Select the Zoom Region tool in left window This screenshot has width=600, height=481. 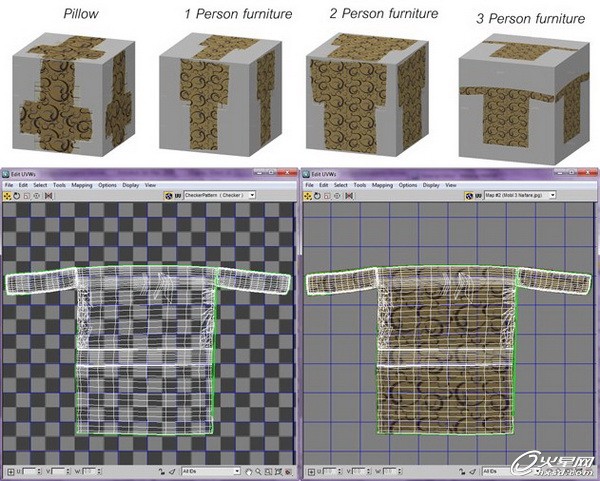click(x=268, y=471)
